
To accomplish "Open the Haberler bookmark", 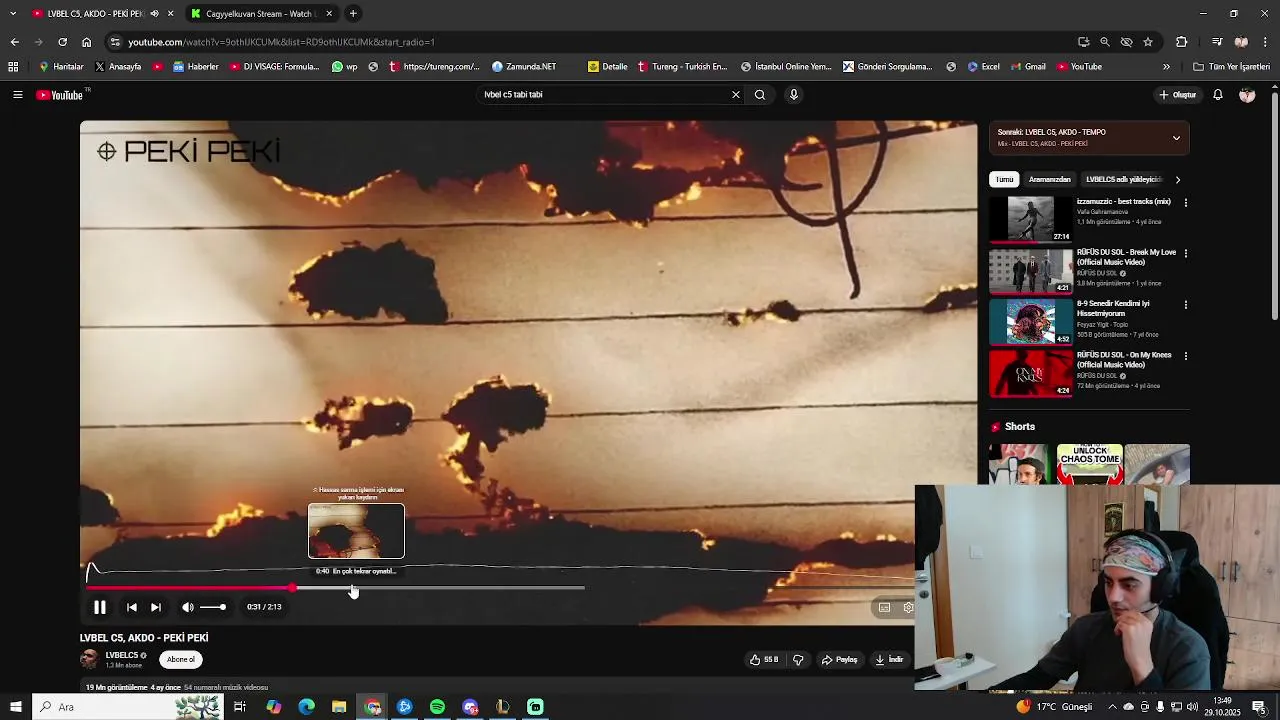I will (x=196, y=67).
